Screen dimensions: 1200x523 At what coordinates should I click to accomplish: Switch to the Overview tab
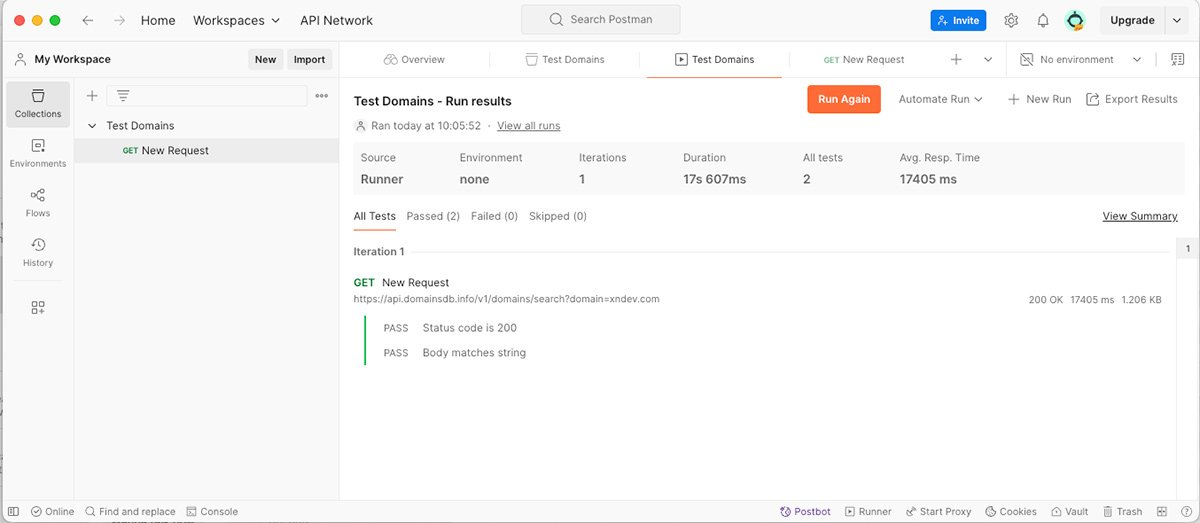[414, 60]
